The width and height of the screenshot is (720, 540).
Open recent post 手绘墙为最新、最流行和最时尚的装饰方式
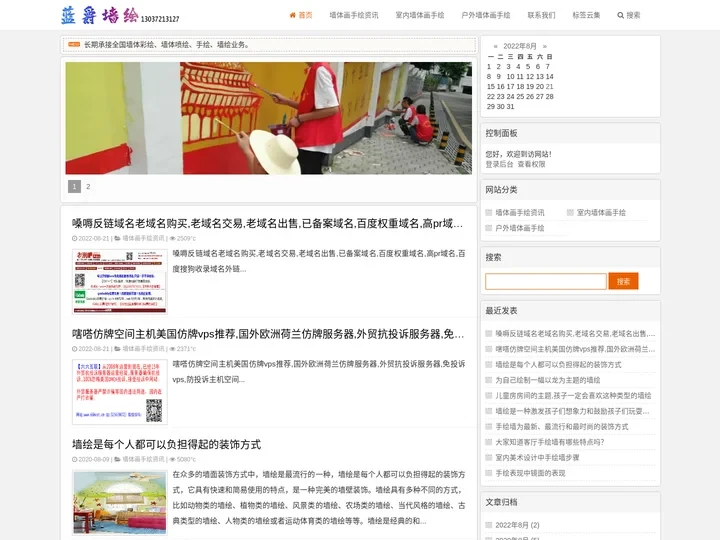coord(562,427)
